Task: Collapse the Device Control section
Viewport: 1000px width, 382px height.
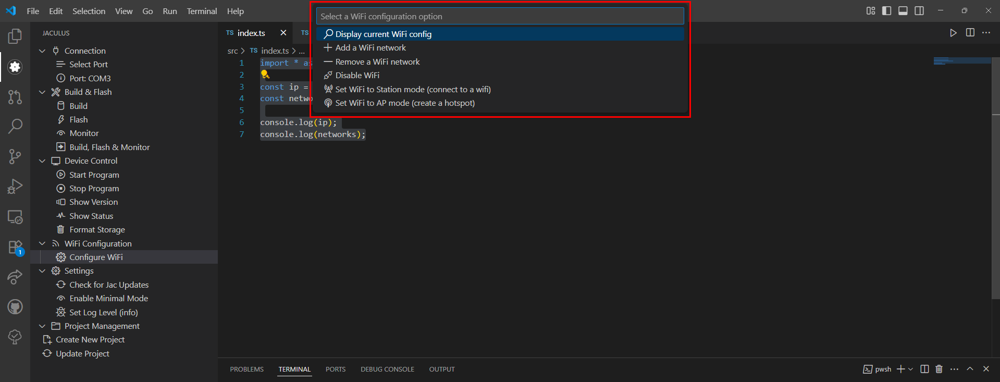Action: click(43, 161)
